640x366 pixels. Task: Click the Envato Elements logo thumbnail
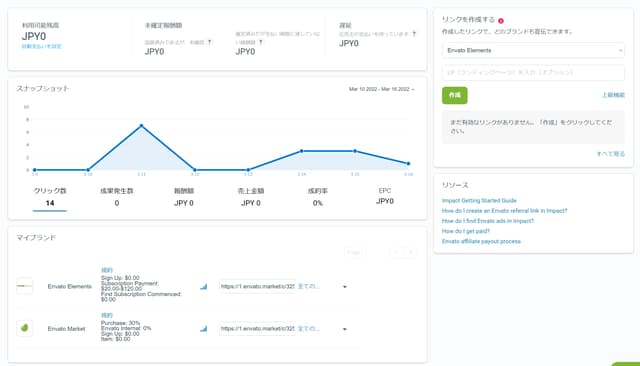click(24, 286)
